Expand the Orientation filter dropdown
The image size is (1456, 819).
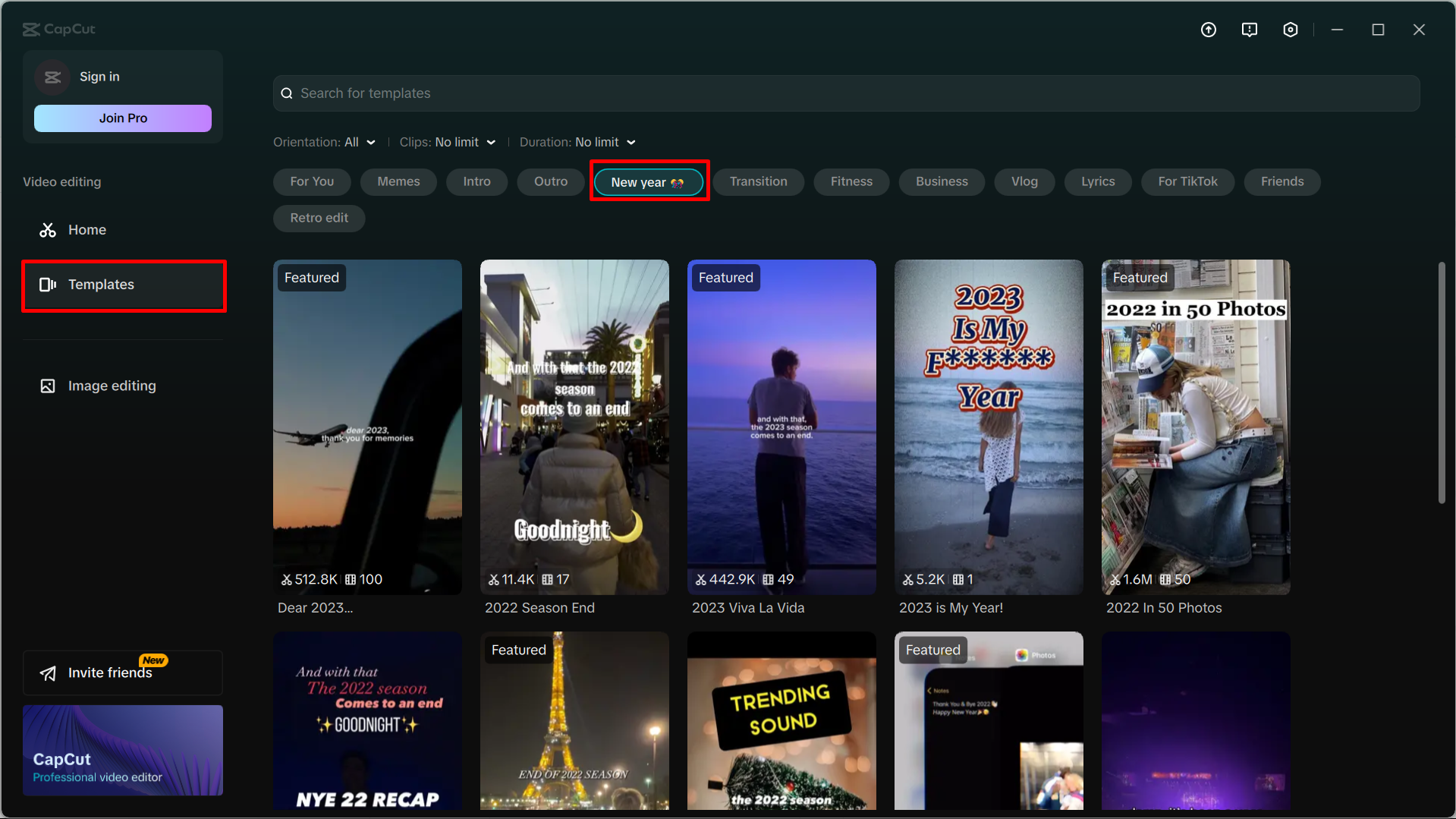coord(370,142)
